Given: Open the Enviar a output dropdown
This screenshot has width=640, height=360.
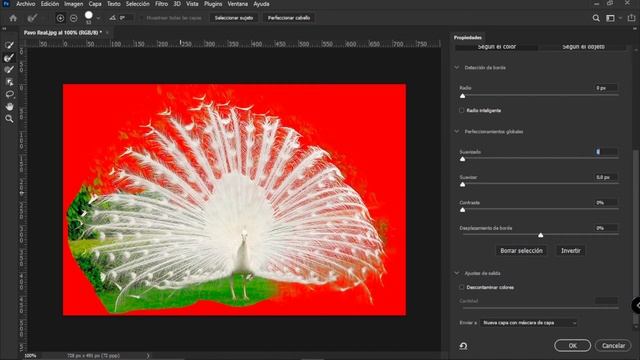Looking at the screenshot, I should point(529,322).
